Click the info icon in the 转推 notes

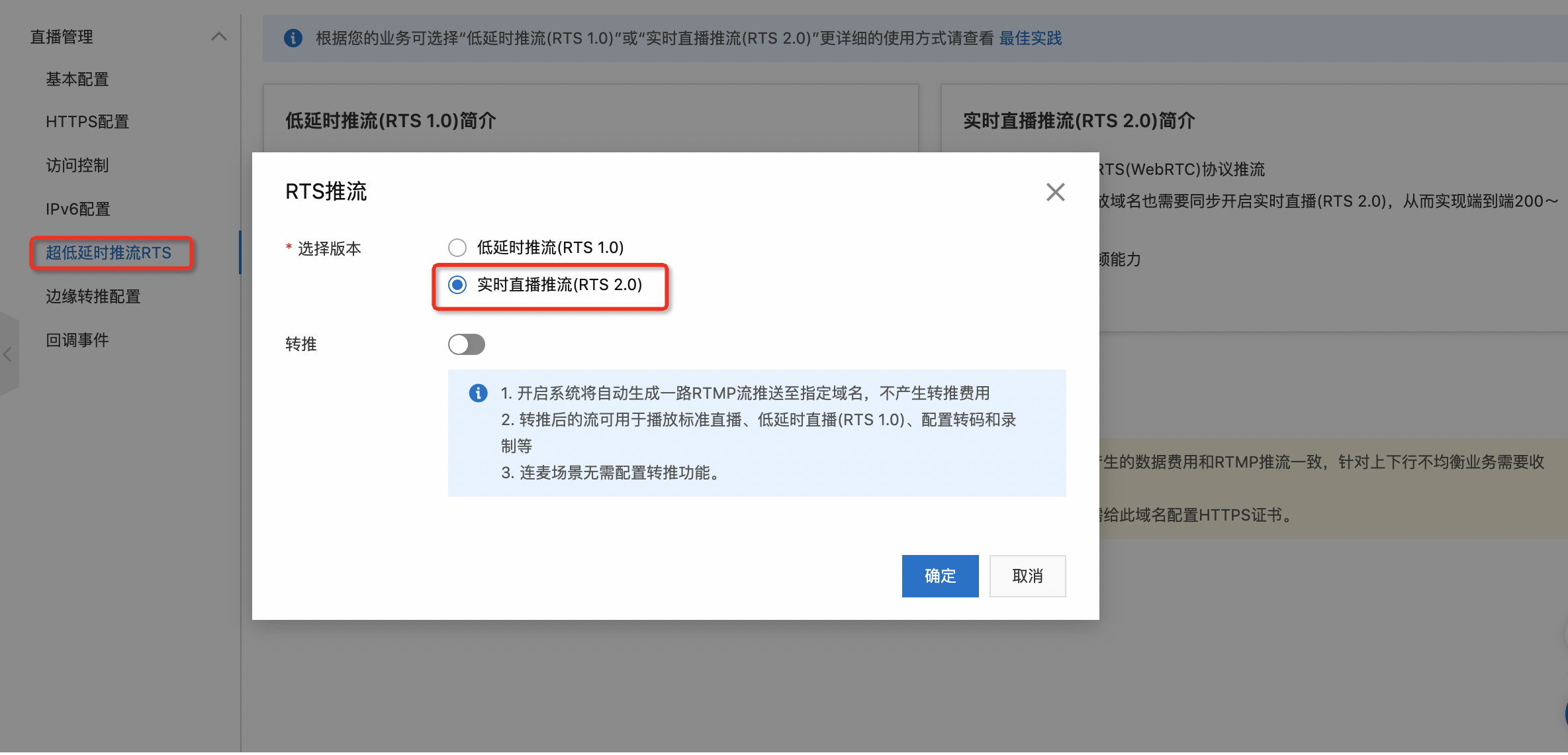(x=478, y=393)
